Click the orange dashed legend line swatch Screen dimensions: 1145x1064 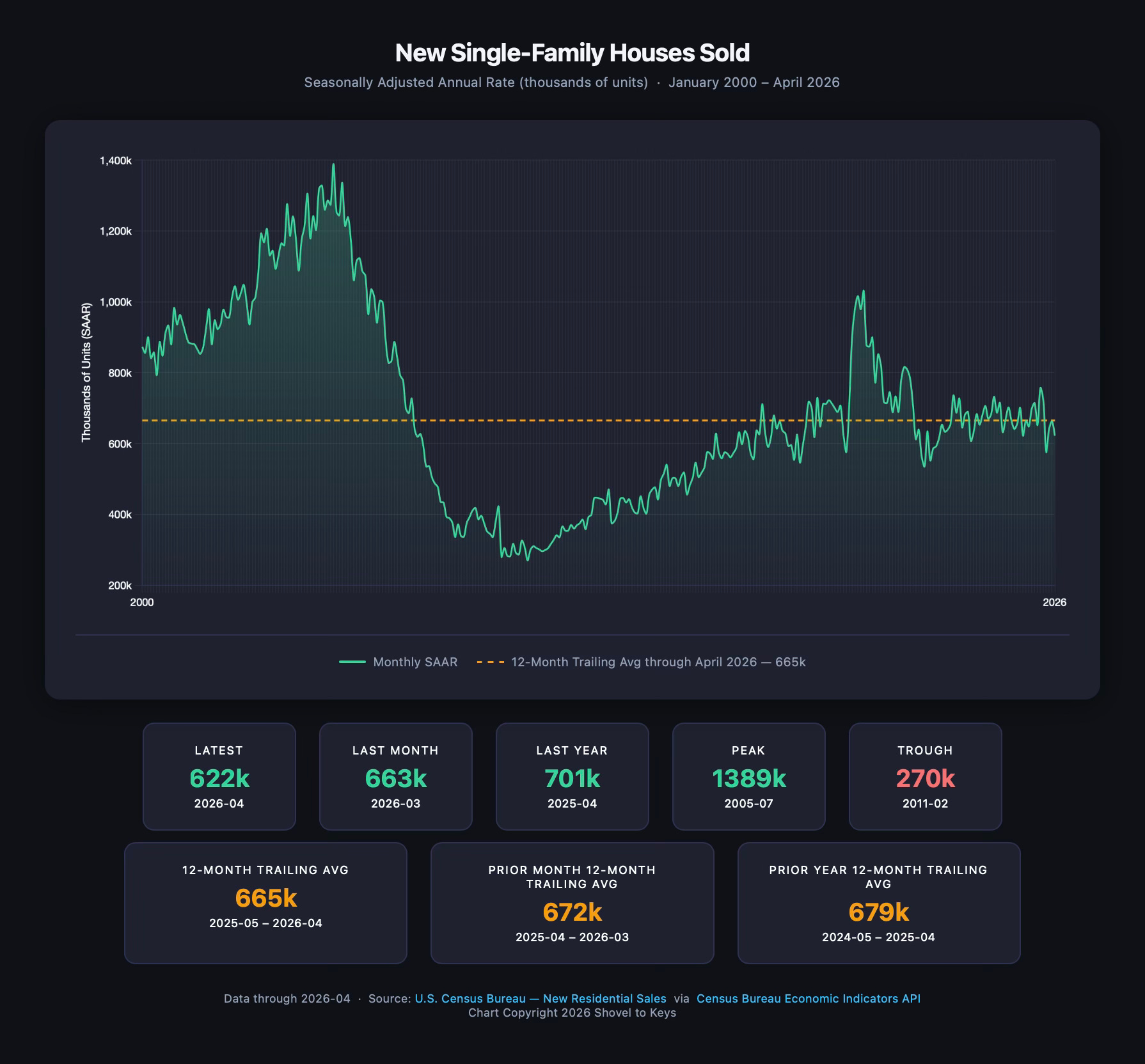click(x=490, y=662)
